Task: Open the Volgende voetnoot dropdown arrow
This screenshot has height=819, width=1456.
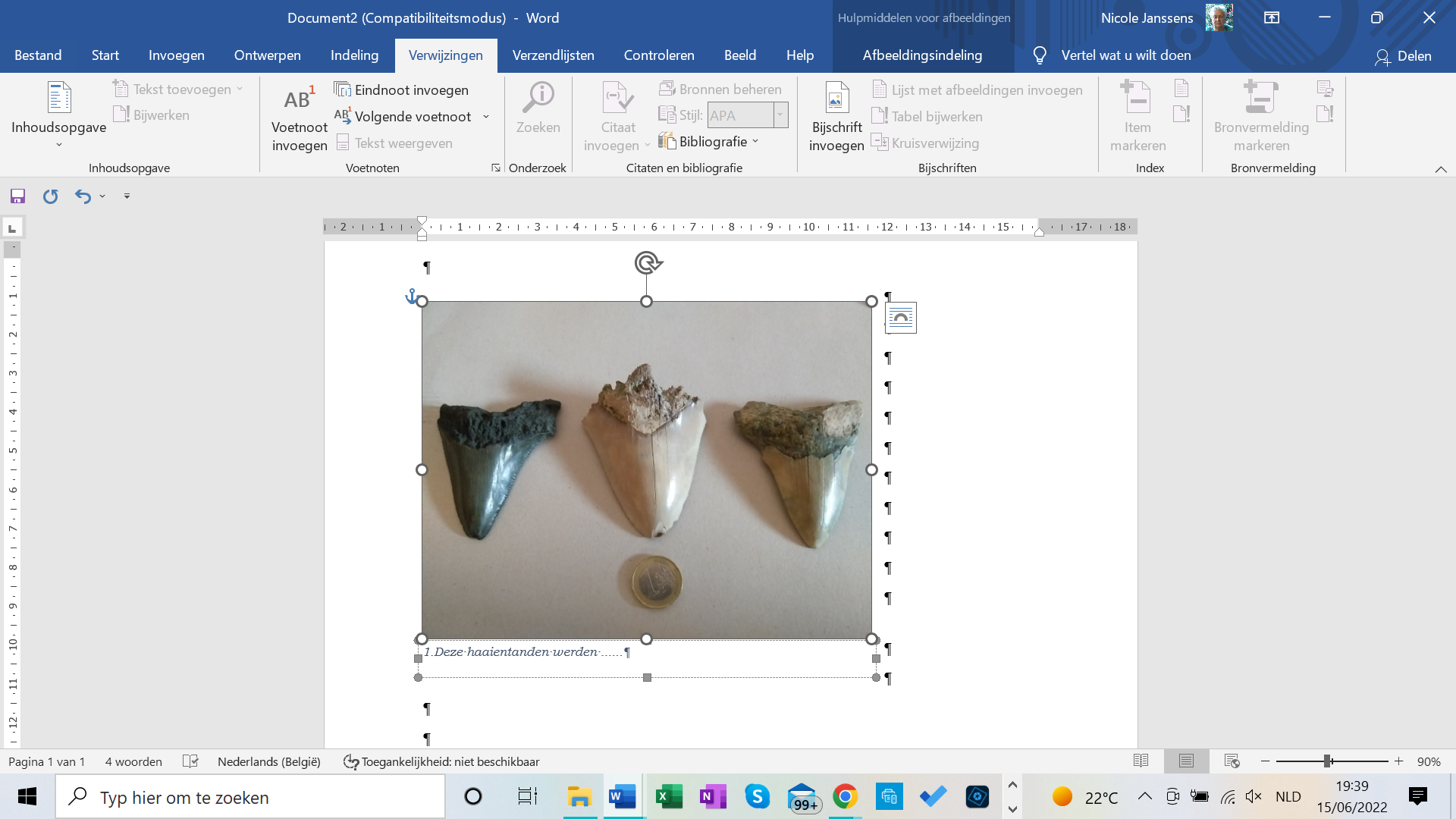Action: pyautogui.click(x=486, y=117)
